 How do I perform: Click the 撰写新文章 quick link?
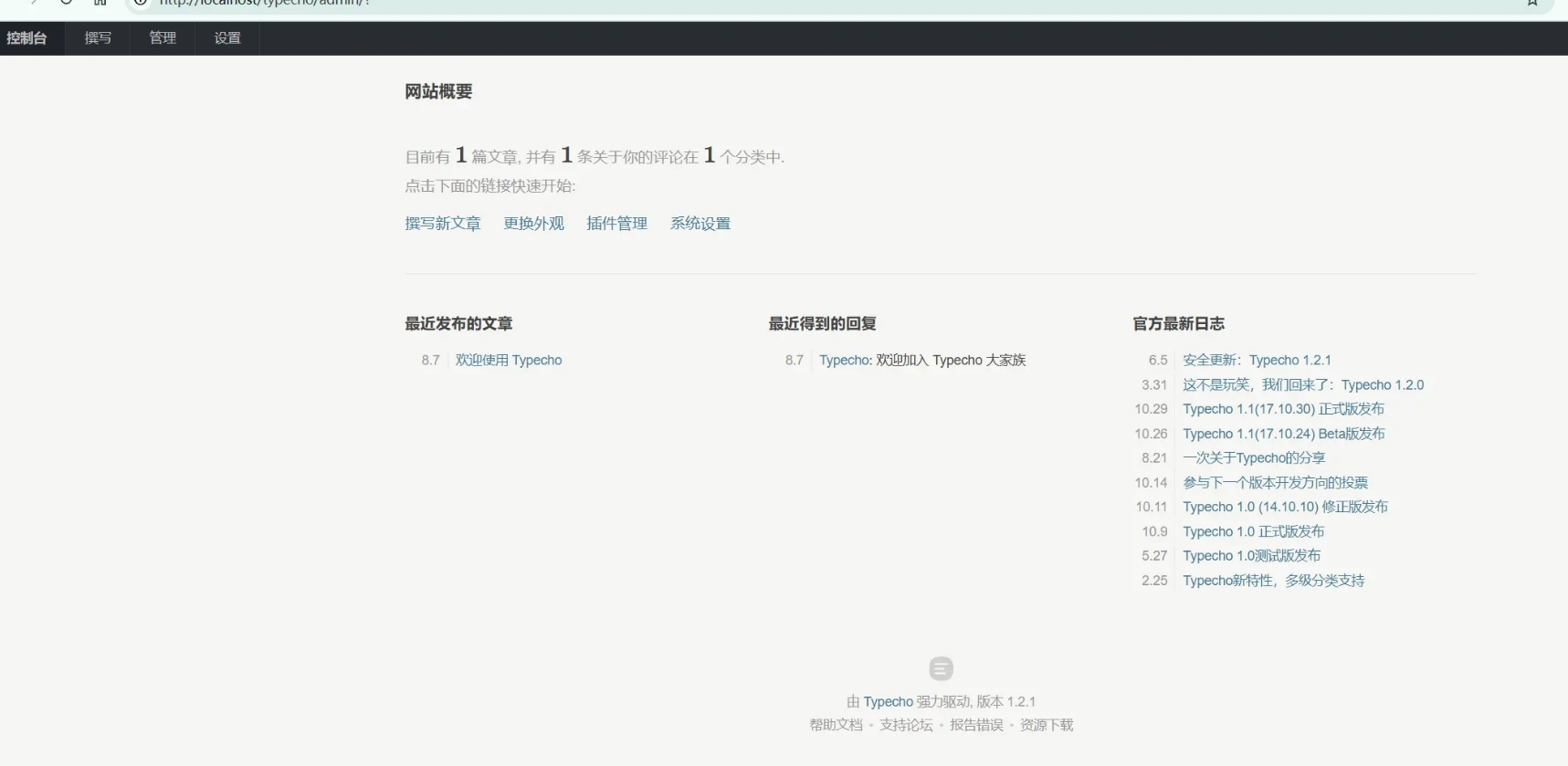[443, 224]
